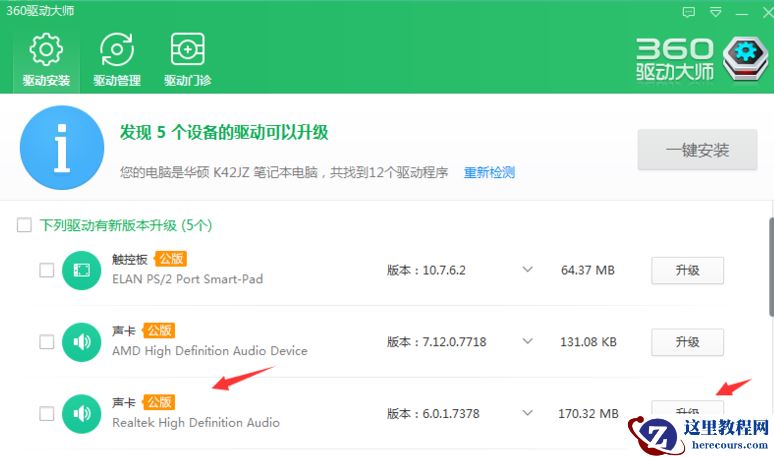Check the select-all 下列驱动有新版本升级 checkbox
The width and height of the screenshot is (774, 457).
point(24,225)
